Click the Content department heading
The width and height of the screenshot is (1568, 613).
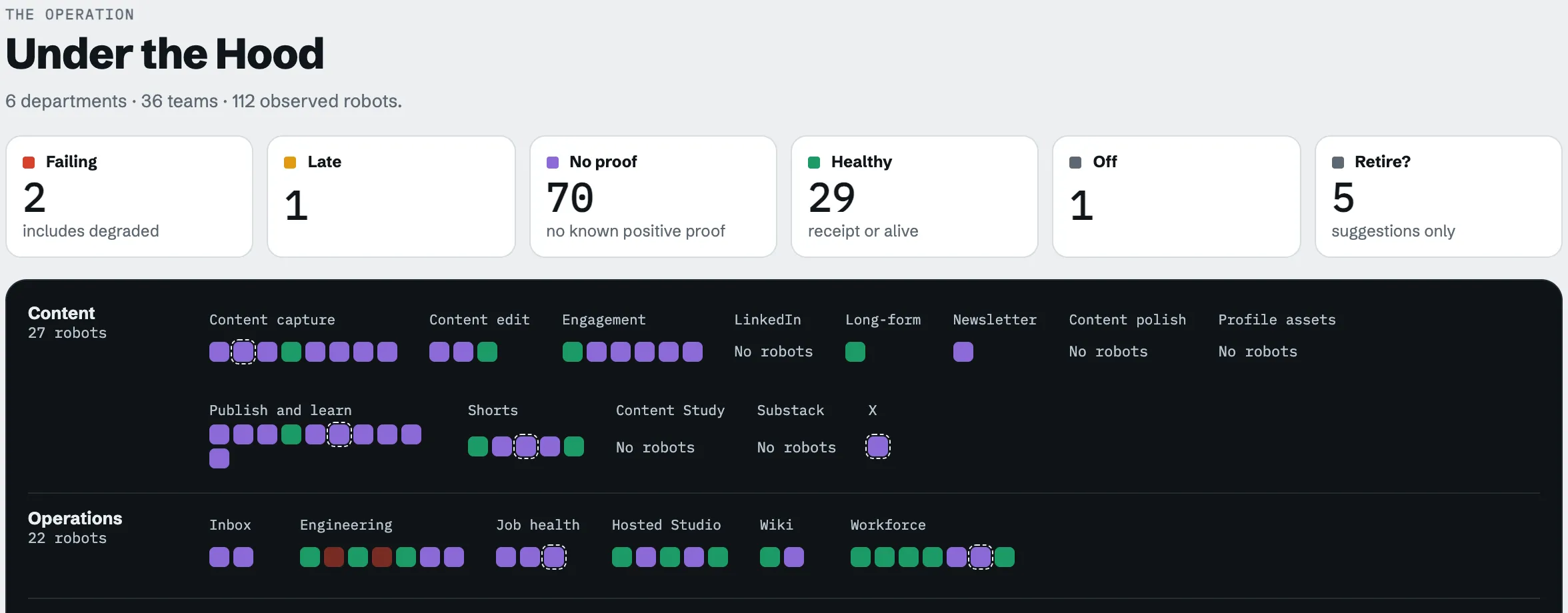61,313
